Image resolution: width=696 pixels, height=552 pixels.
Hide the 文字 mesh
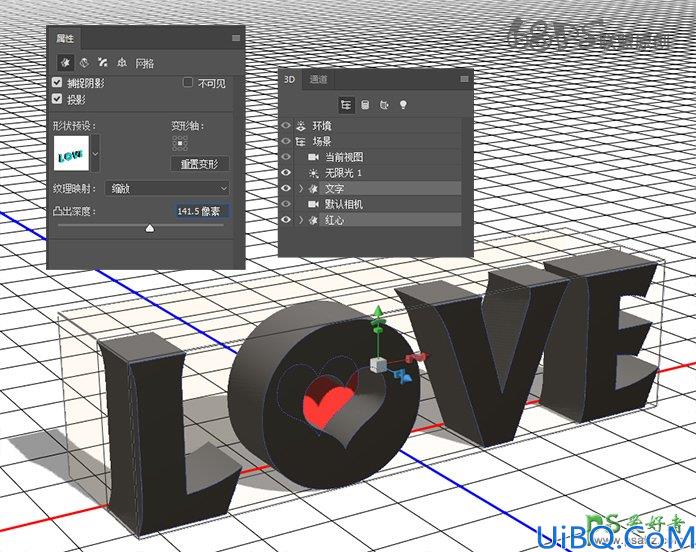click(x=286, y=188)
